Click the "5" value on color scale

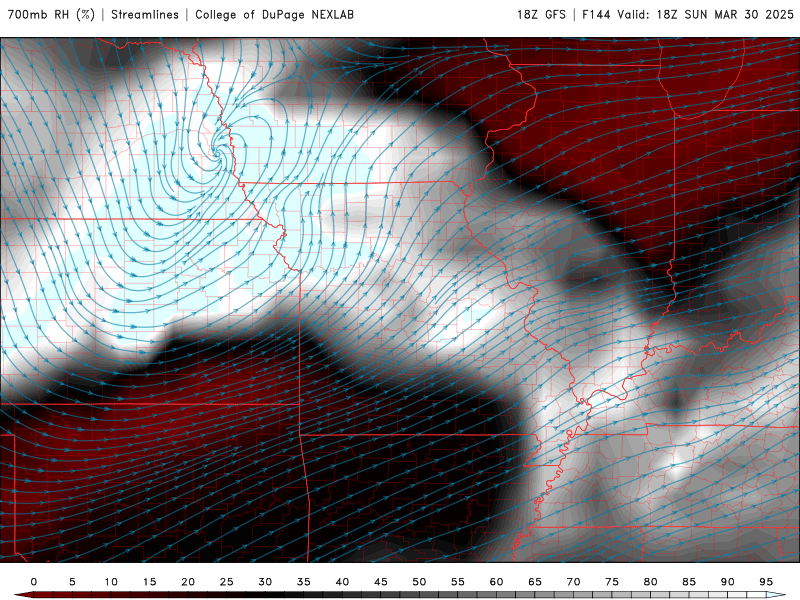coord(72,582)
